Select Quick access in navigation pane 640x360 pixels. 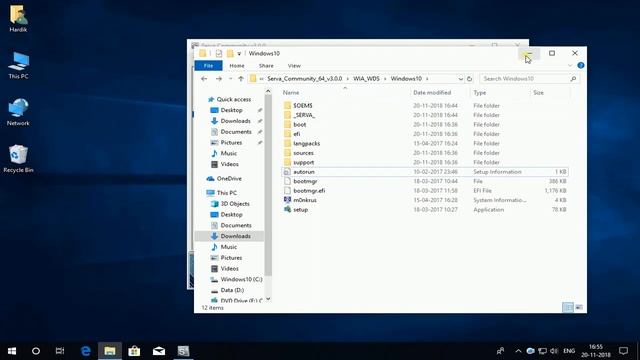coord(234,100)
